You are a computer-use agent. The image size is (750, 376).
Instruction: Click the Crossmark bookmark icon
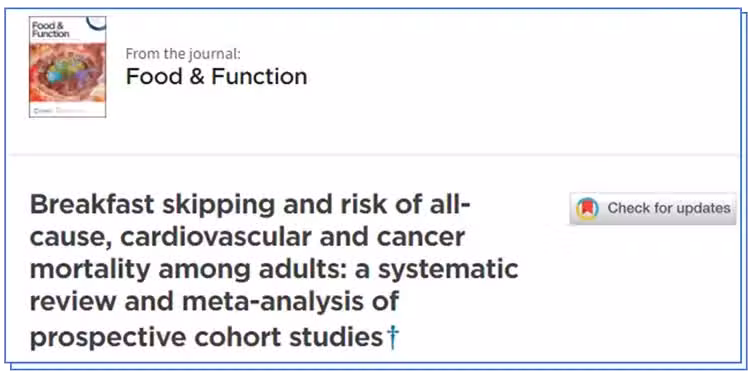click(587, 209)
